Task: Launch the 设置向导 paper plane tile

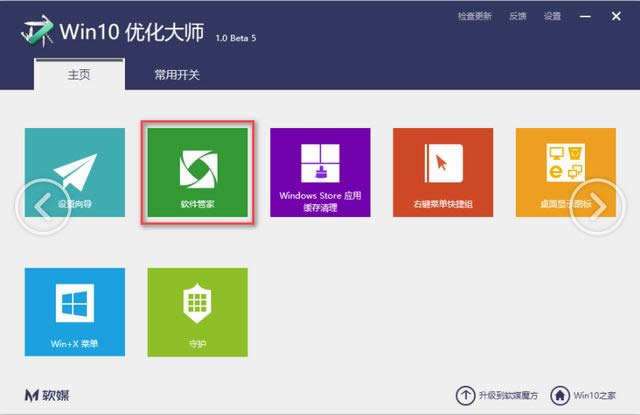Action: tap(75, 172)
